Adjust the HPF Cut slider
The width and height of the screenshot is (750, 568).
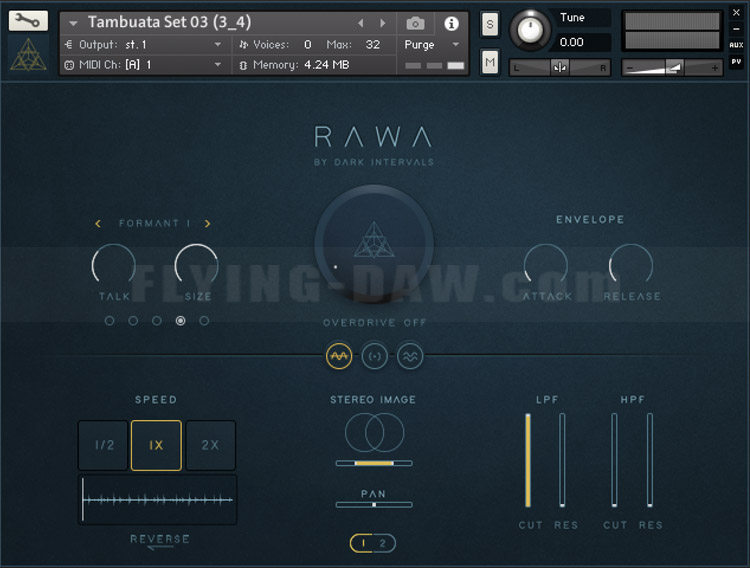coord(614,460)
